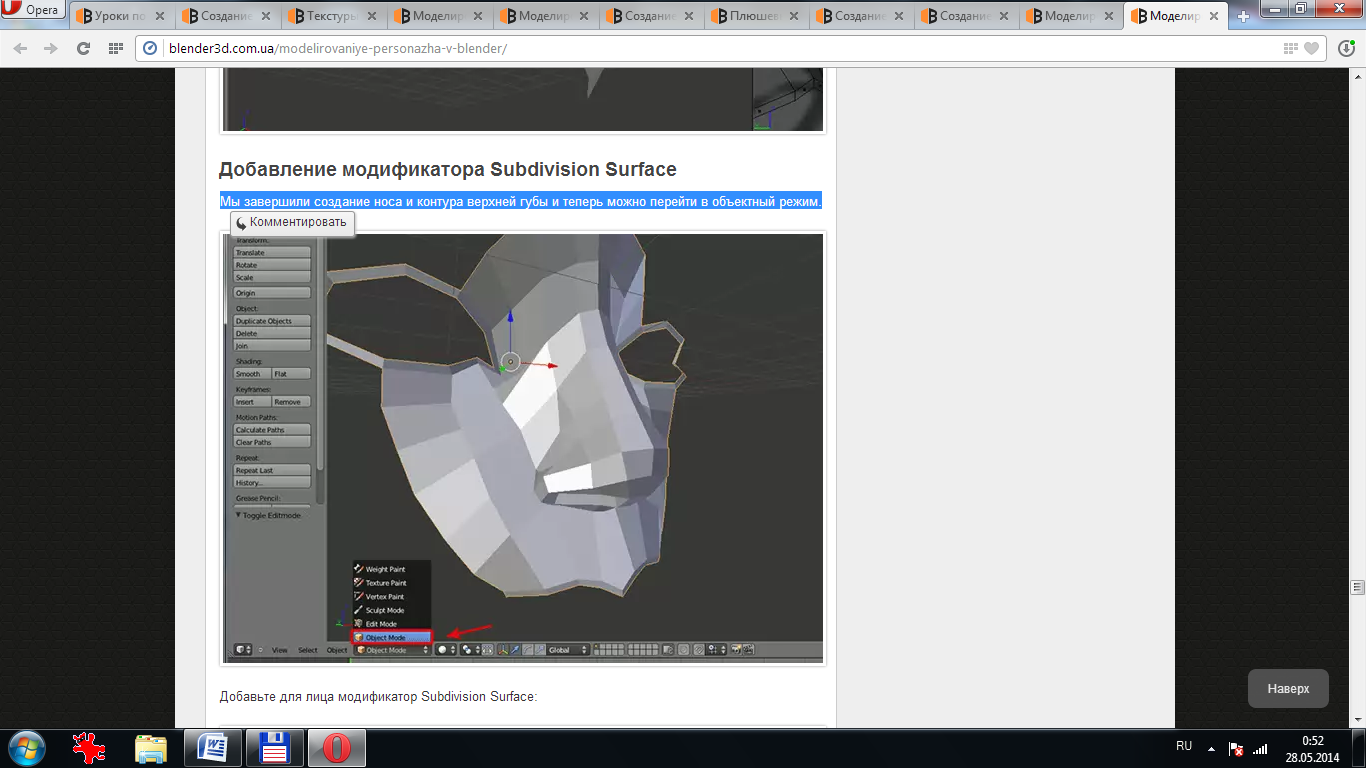Add page to favorites with heart icon

pyautogui.click(x=1311, y=49)
